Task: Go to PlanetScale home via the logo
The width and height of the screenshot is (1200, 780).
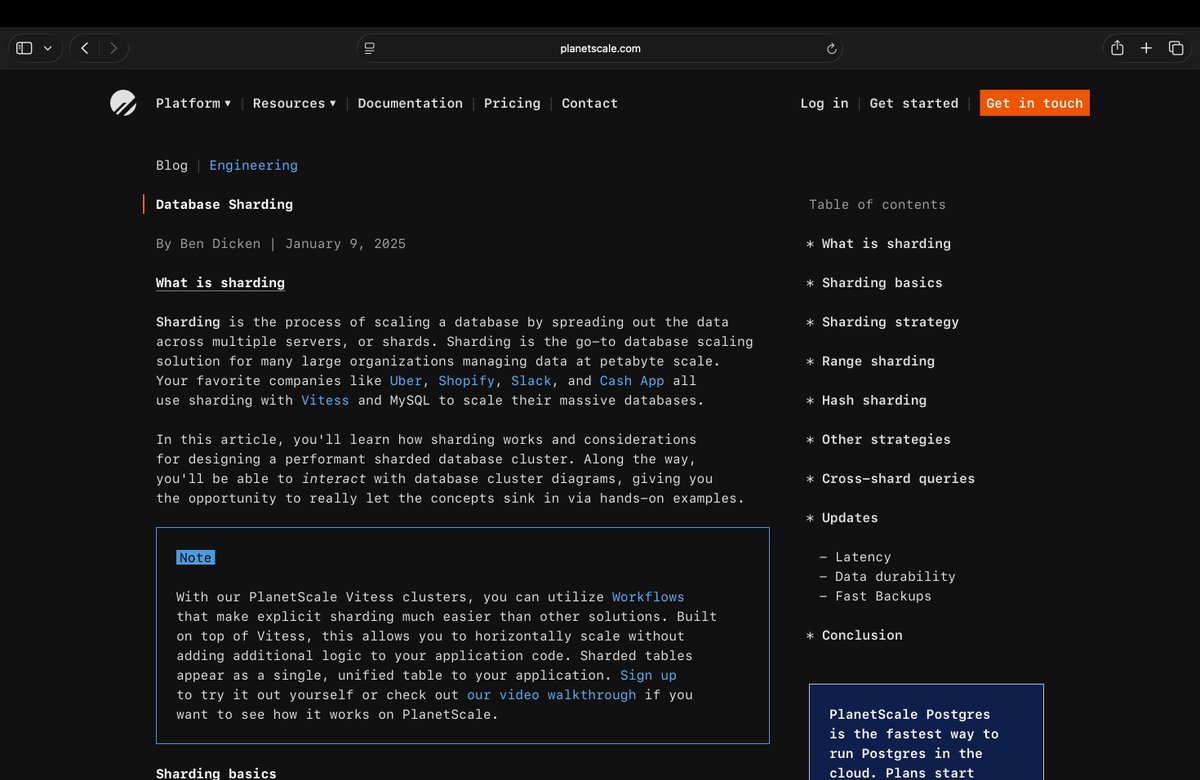Action: pyautogui.click(x=123, y=103)
